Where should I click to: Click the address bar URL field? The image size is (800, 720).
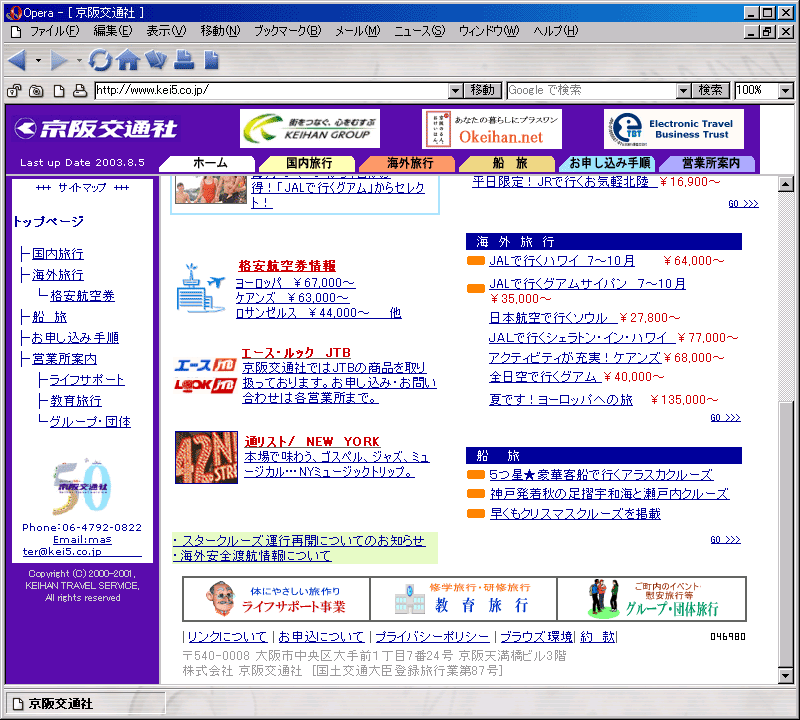click(x=272, y=91)
